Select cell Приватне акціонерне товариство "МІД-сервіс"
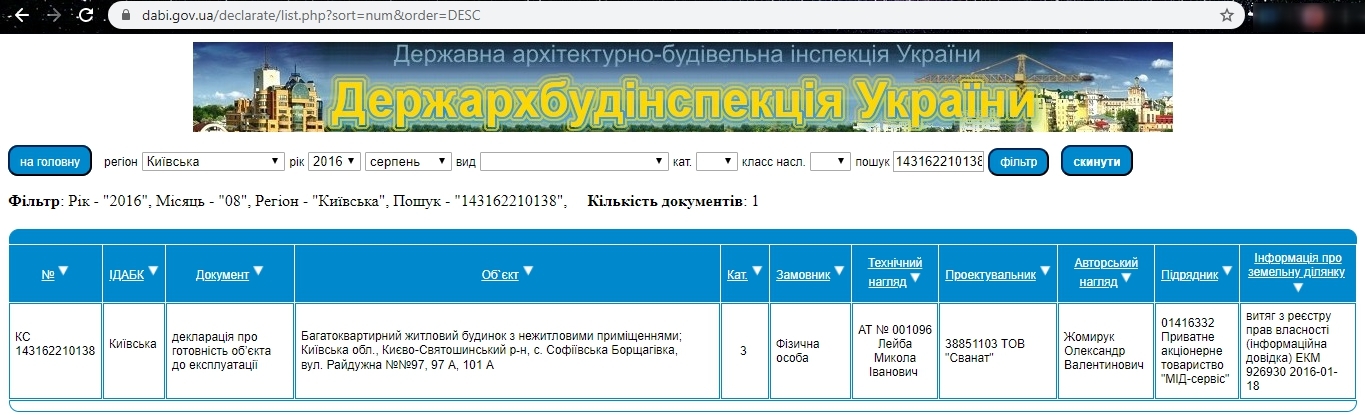This screenshot has width=1365, height=415. [x=1197, y=351]
